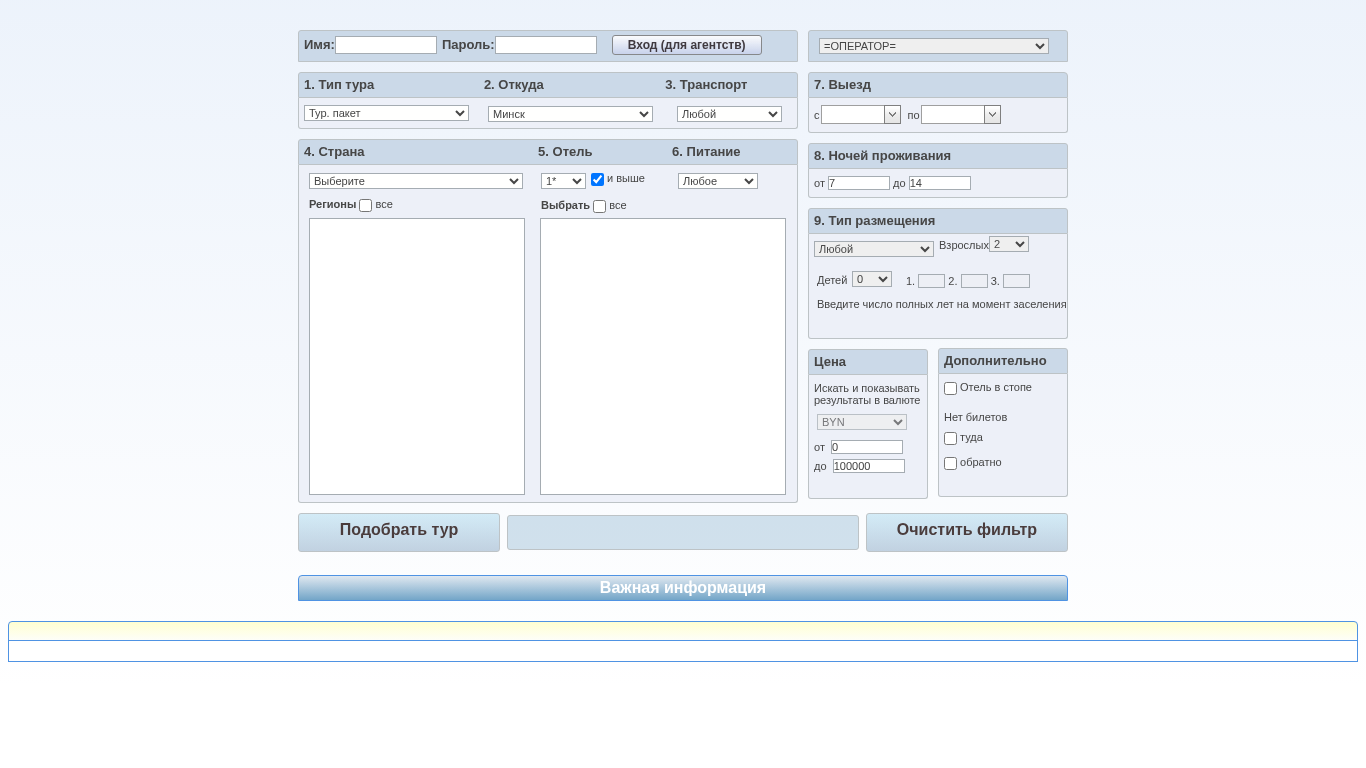This screenshot has width=1366, height=768.
Task: Open the hotel star rating dropdown
Action: tap(563, 182)
